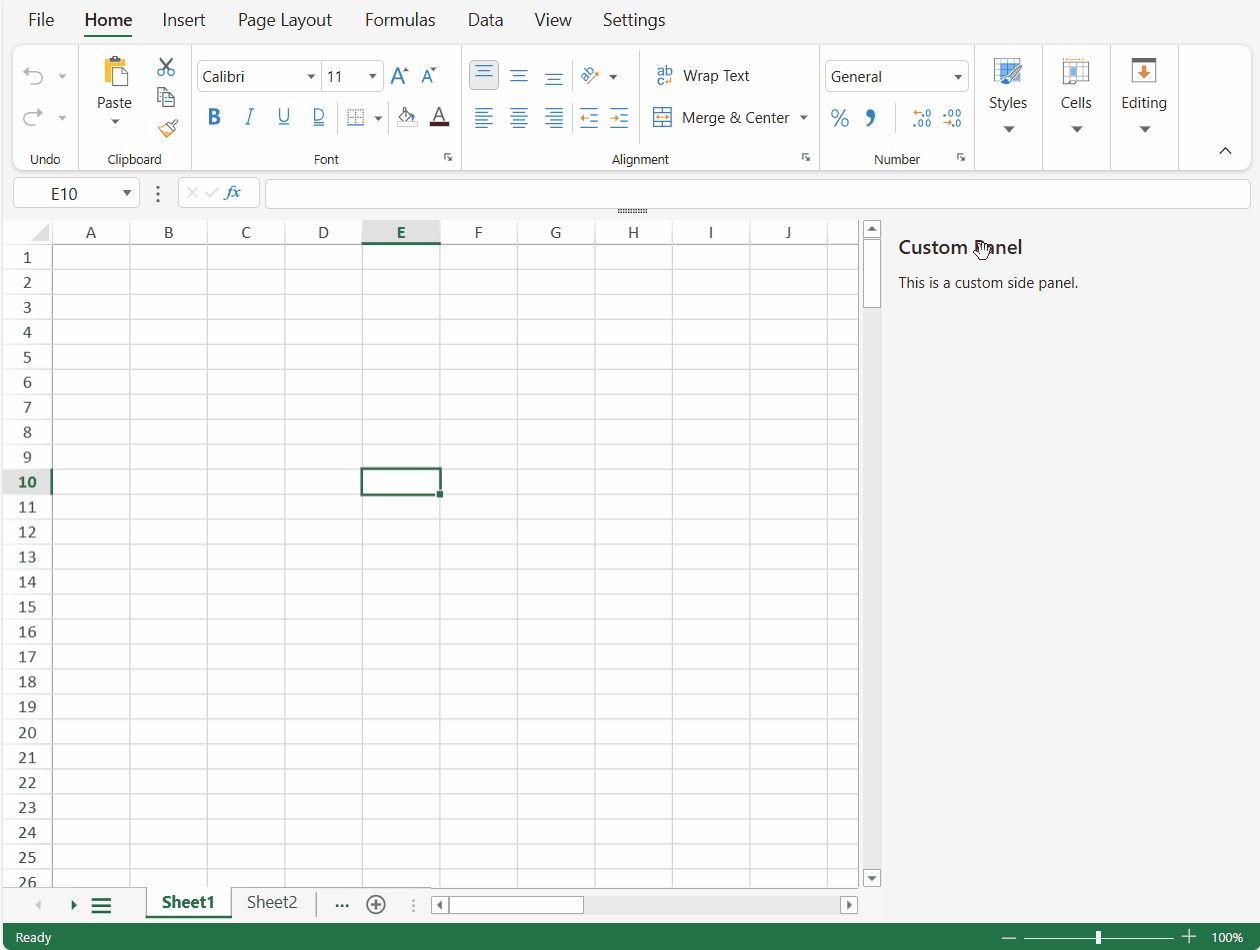Image resolution: width=1260 pixels, height=950 pixels.
Task: Expand the Cells dropdown
Action: pos(1077,129)
